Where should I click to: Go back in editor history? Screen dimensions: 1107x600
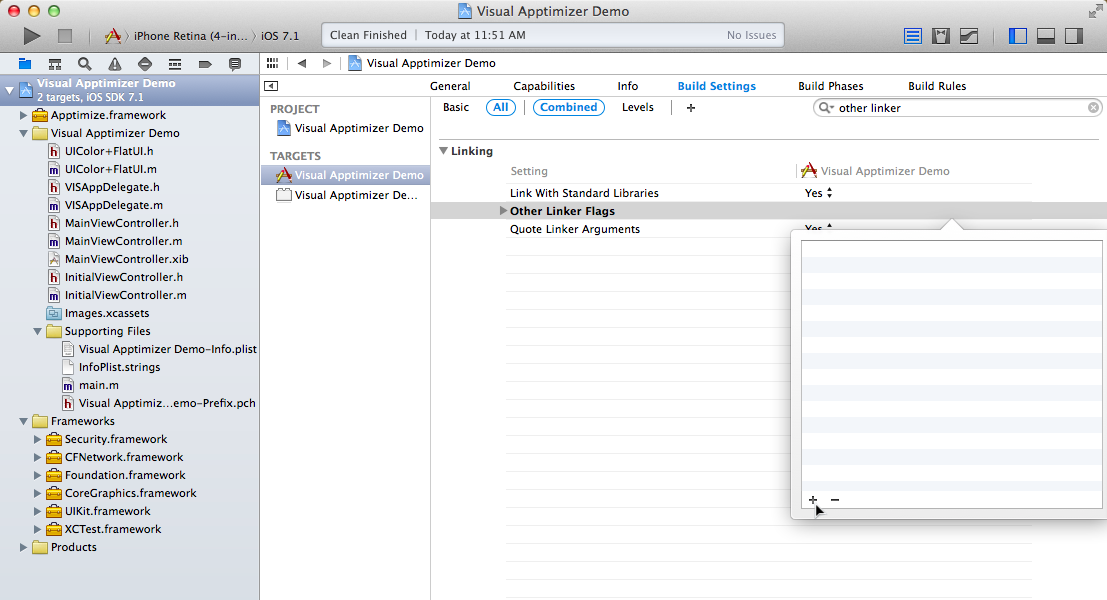(x=302, y=63)
